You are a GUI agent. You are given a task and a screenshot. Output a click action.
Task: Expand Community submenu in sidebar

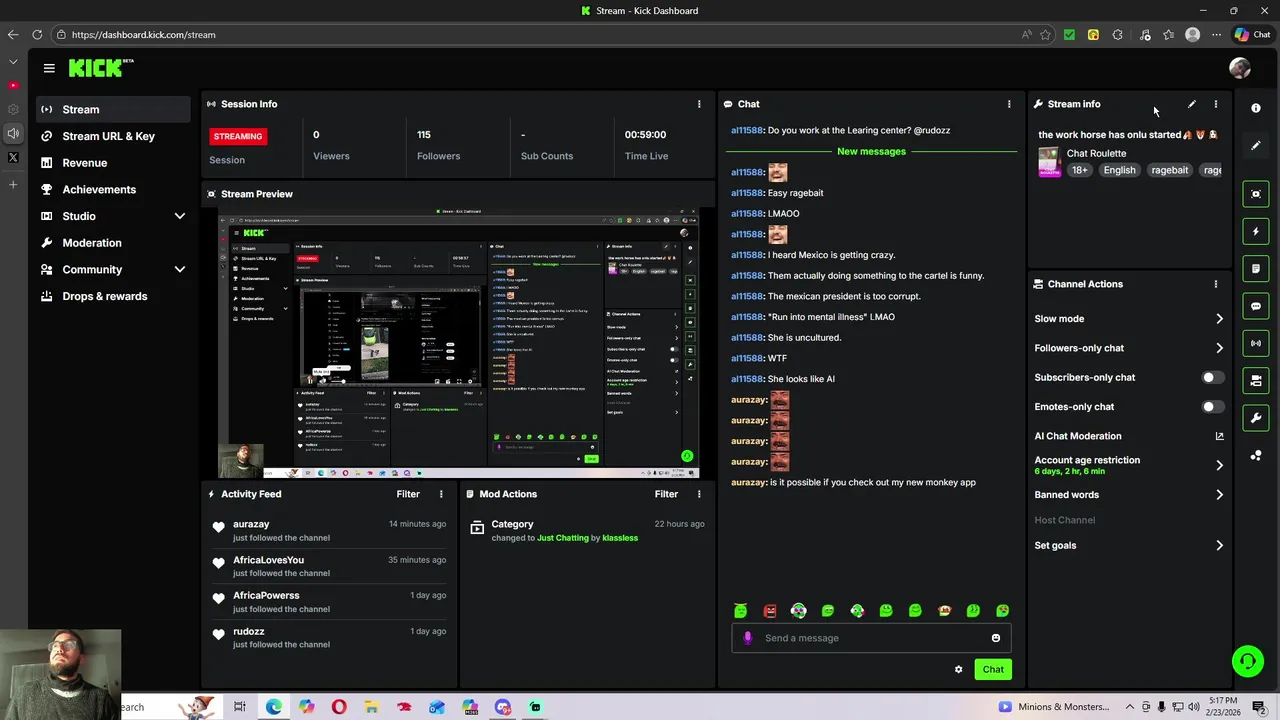180,269
